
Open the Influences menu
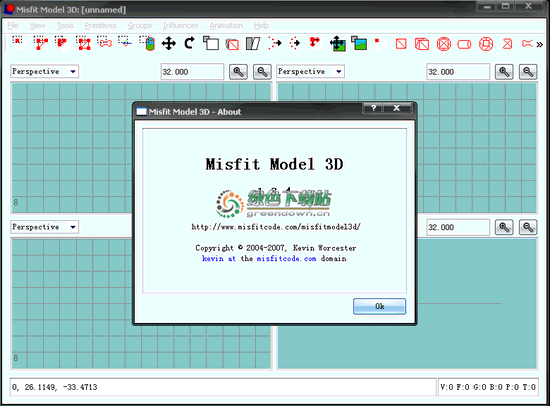(181, 26)
